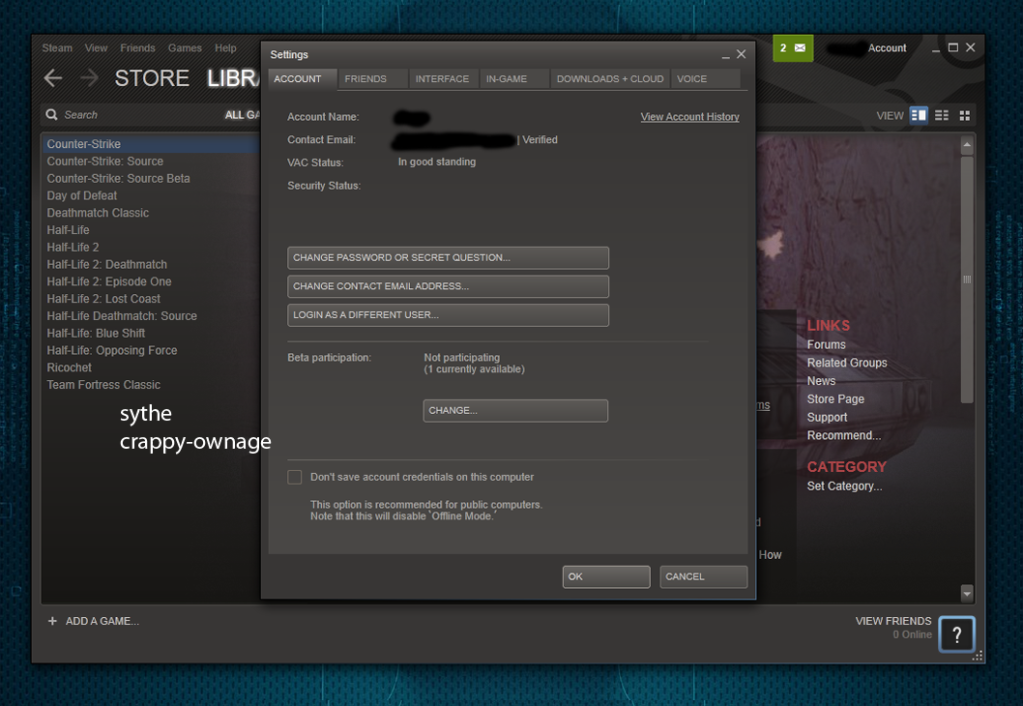Go to the STORE section

tap(152, 78)
